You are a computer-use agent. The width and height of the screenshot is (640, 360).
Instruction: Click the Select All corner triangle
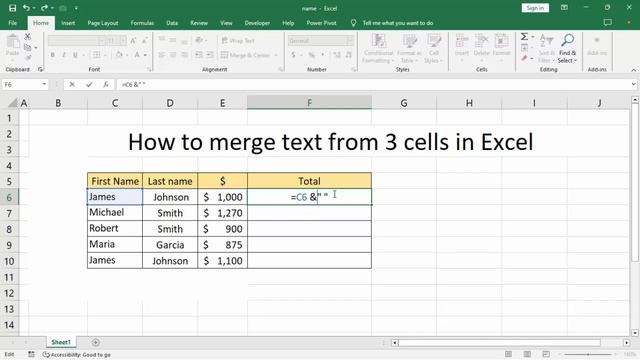(x=12, y=103)
